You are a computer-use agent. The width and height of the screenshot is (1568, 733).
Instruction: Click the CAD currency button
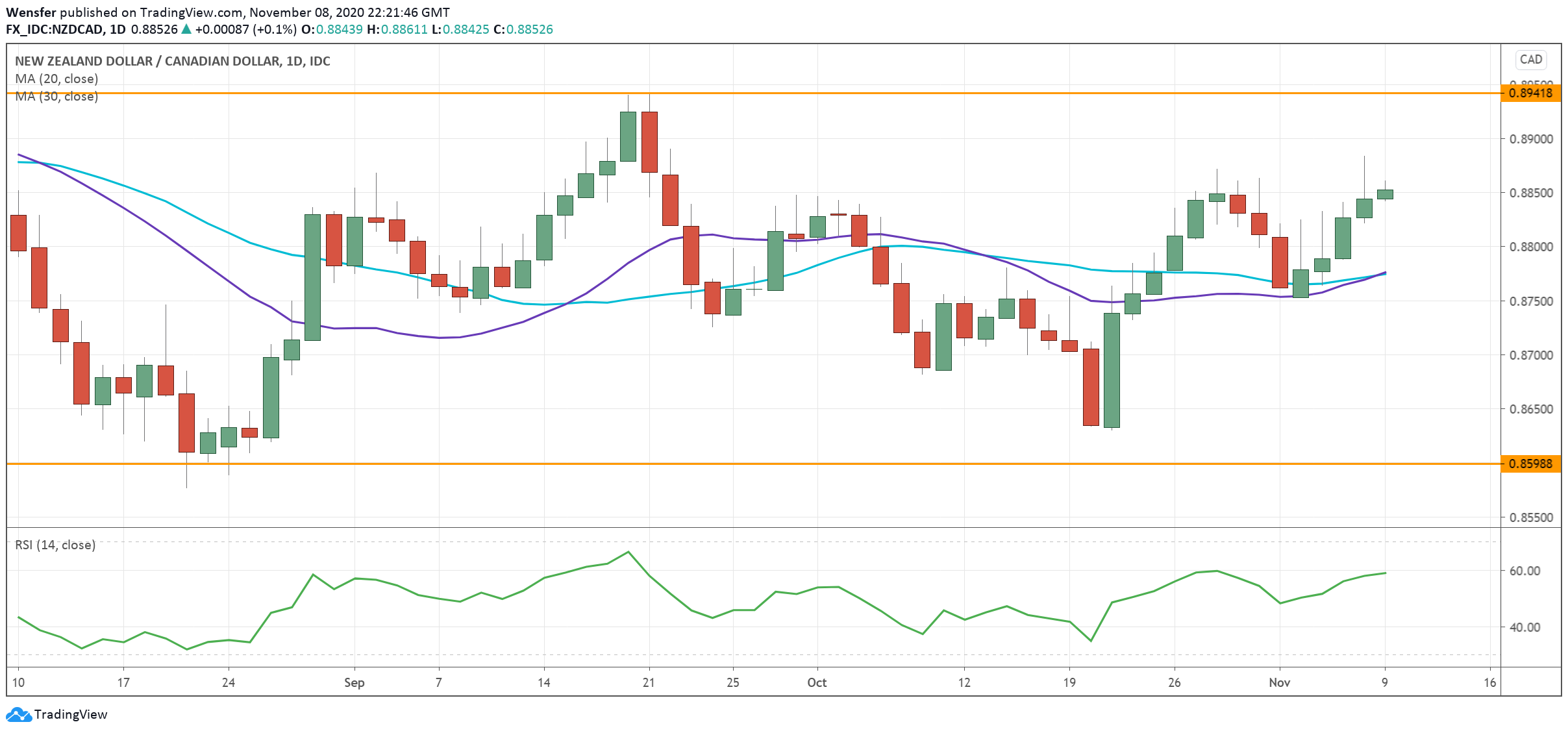tap(1530, 60)
